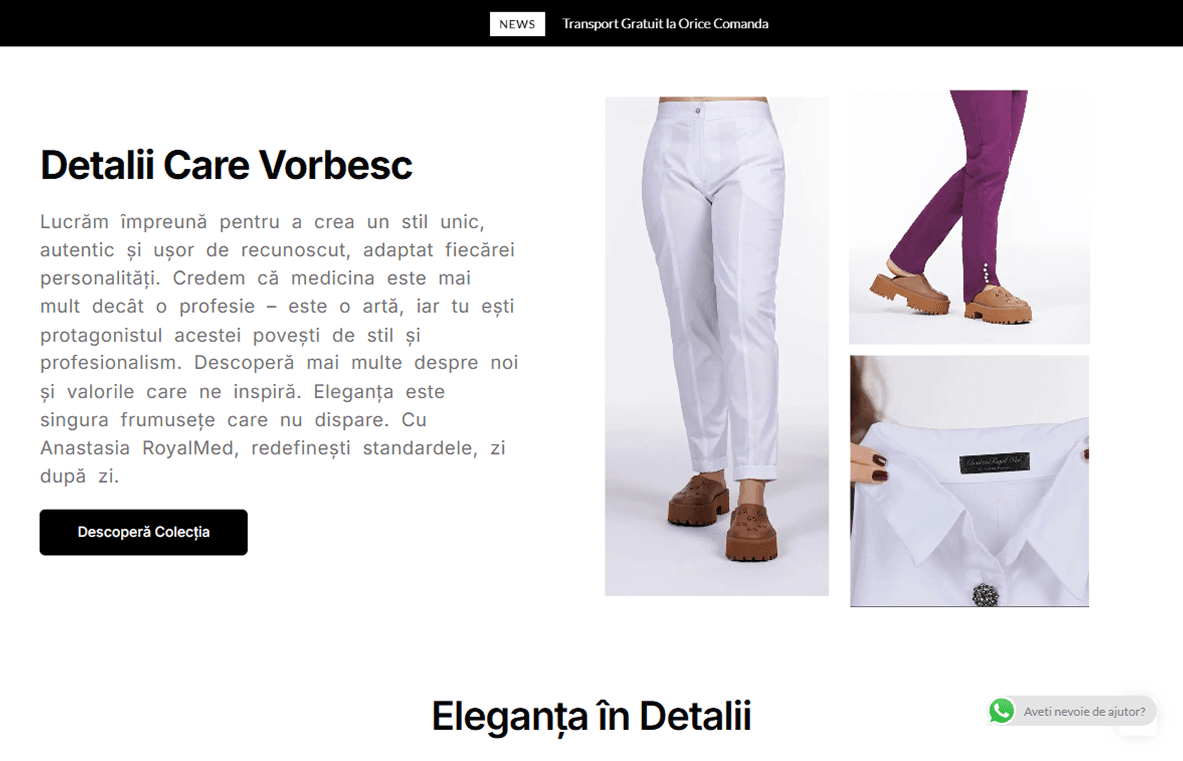The image size is (1183, 761).
Task: Open 'Transport Gratuit la Orice Comanda' announcement
Action: (x=665, y=24)
